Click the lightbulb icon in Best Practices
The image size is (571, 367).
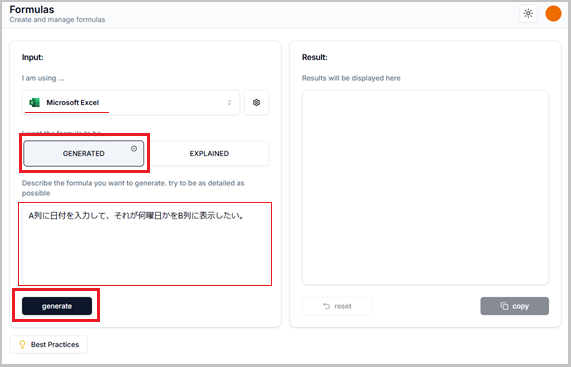[22, 344]
